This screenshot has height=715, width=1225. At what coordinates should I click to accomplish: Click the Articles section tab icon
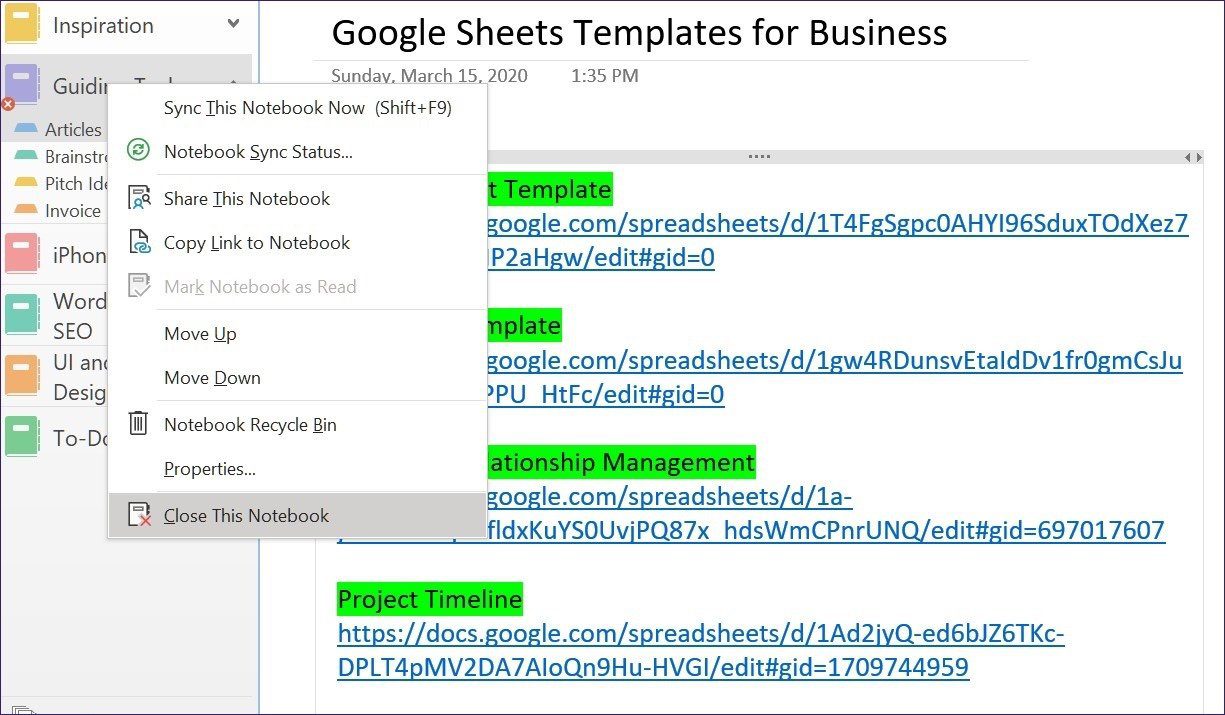click(28, 129)
